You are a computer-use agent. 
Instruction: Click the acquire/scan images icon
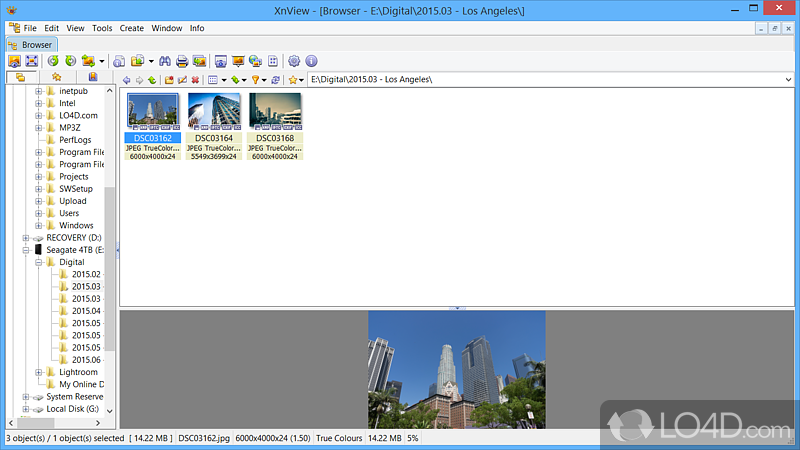[x=199, y=61]
